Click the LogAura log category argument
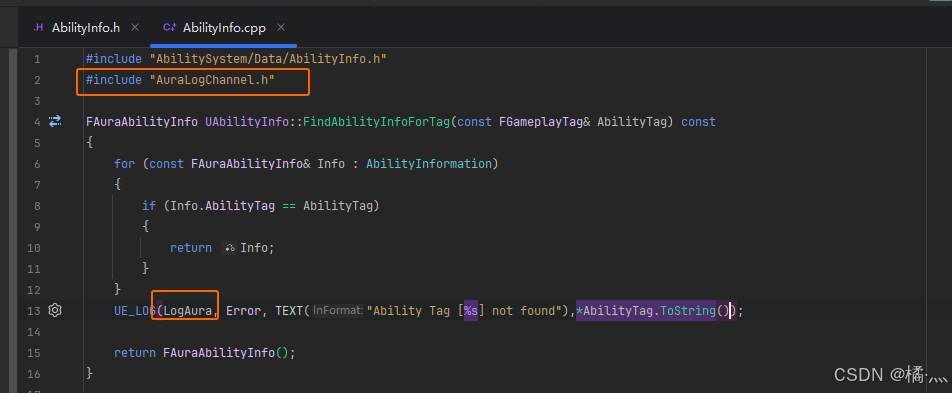Screen dimensions: 952x393 tap(189, 311)
